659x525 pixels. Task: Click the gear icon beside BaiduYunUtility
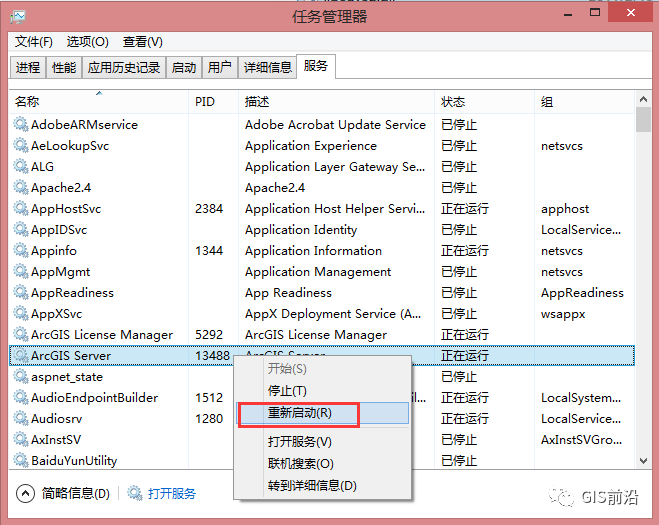[21, 460]
